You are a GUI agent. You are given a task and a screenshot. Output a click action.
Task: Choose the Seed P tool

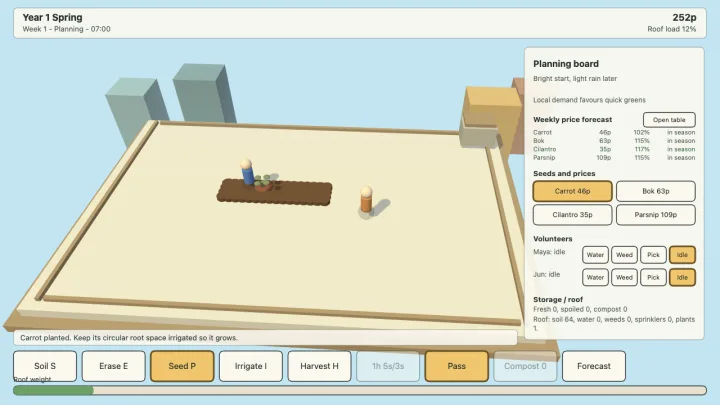click(x=182, y=366)
